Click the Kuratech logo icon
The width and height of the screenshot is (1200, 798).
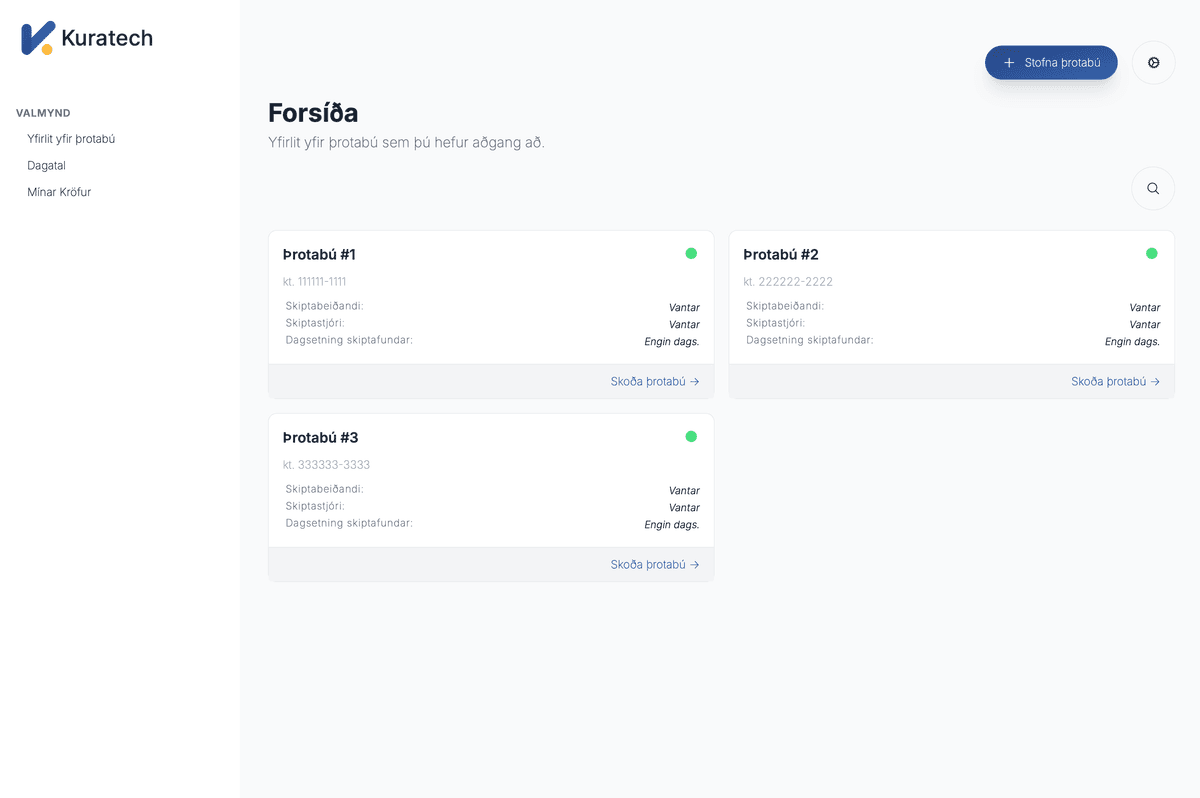tap(37, 38)
